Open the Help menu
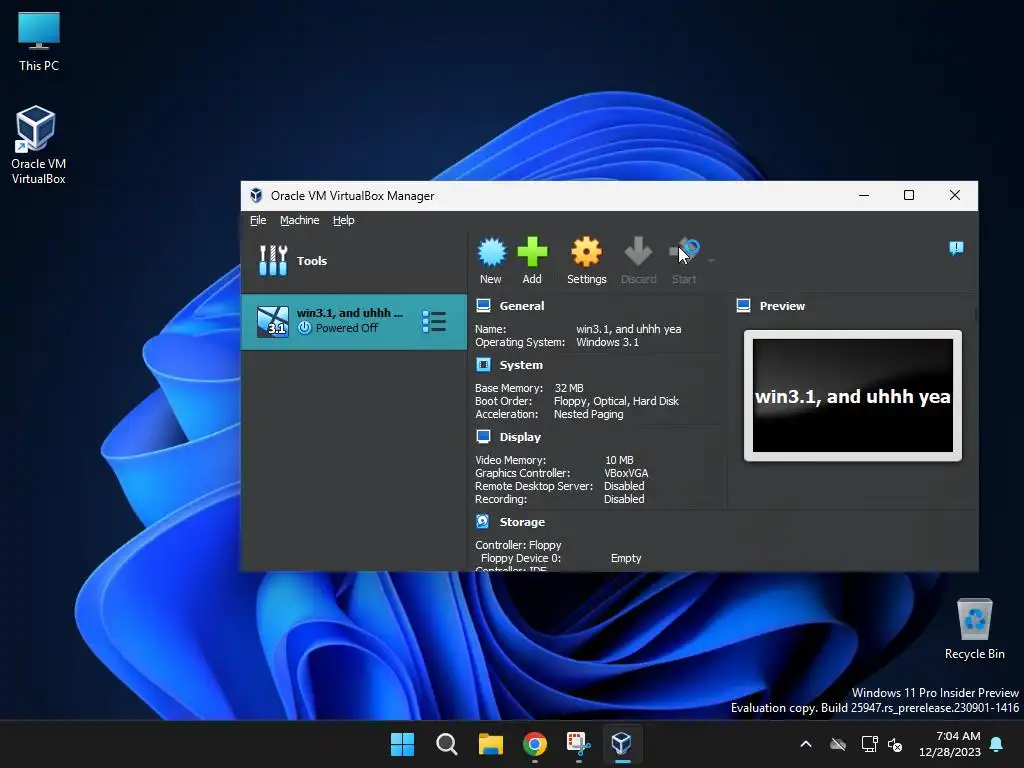Image resolution: width=1024 pixels, height=768 pixels. [x=344, y=220]
